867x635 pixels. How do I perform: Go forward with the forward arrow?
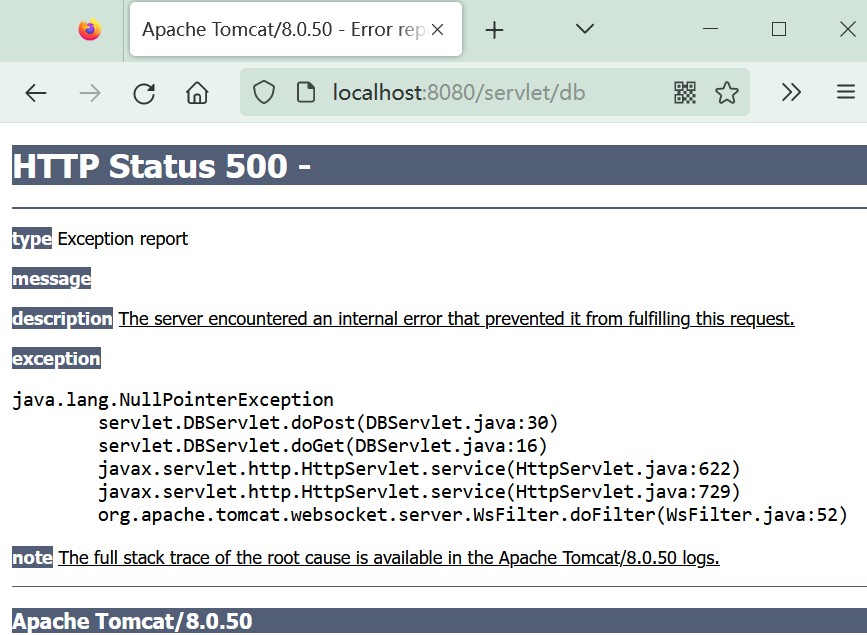pyautogui.click(x=90, y=93)
